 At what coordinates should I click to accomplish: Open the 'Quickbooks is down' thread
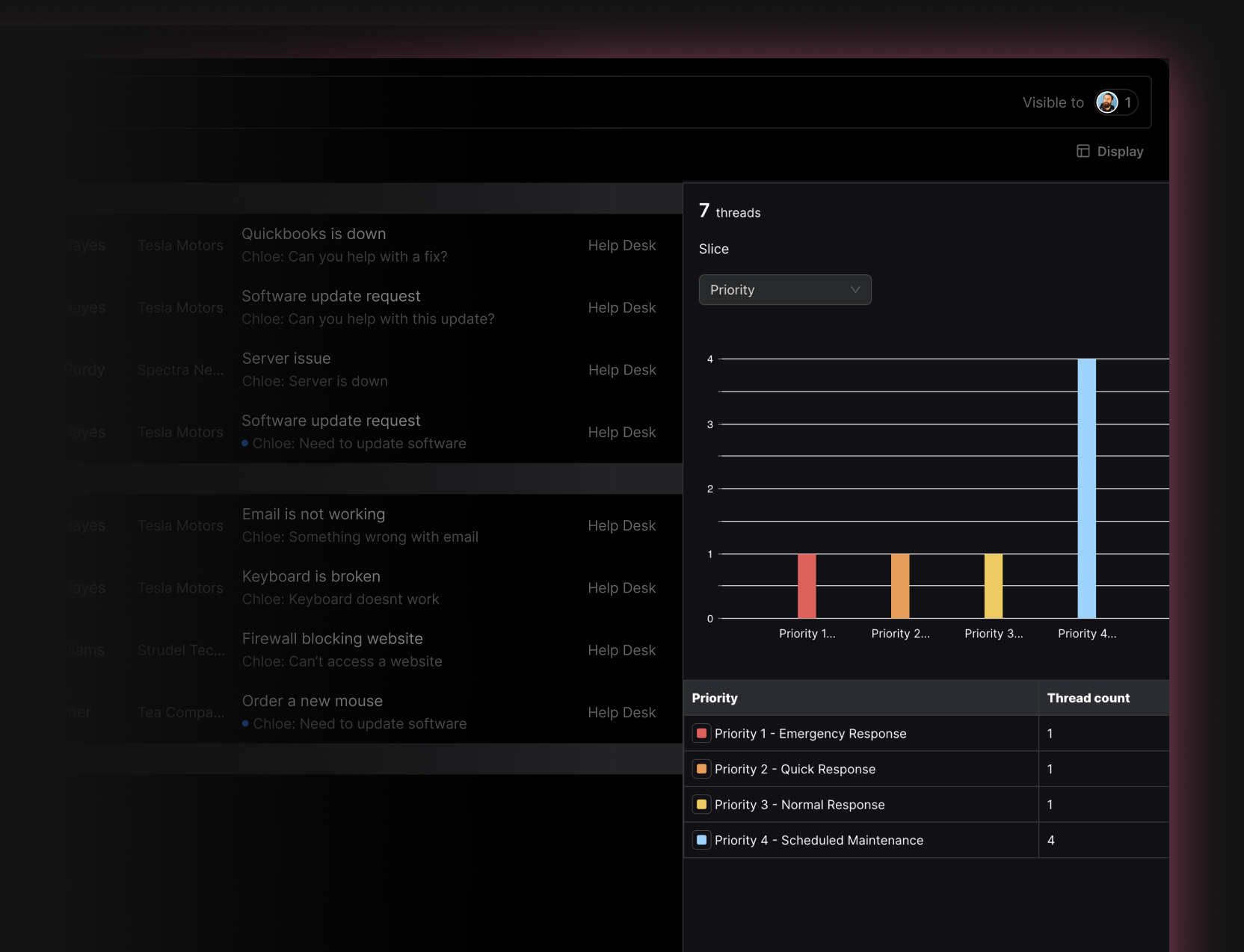[x=314, y=234]
